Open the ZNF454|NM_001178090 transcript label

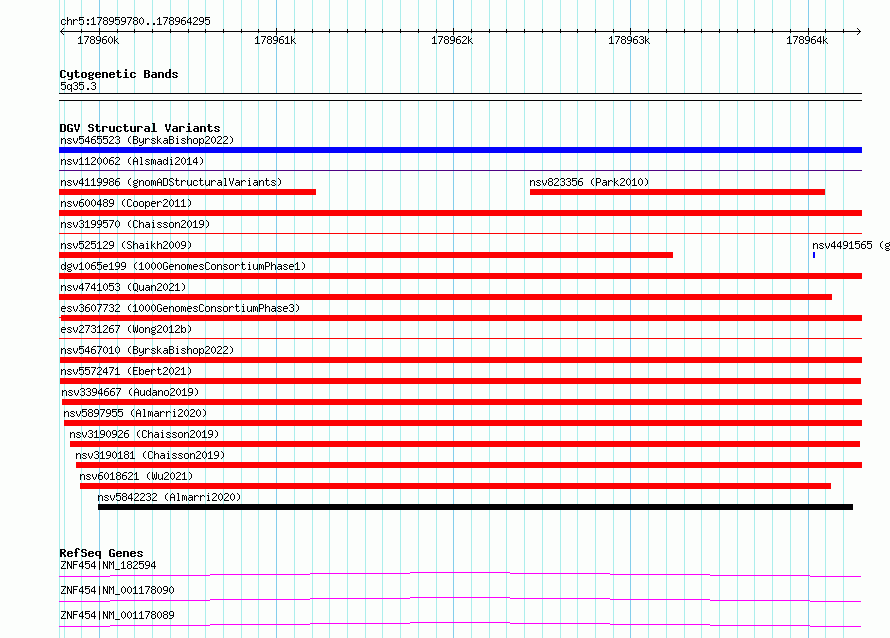117,590
